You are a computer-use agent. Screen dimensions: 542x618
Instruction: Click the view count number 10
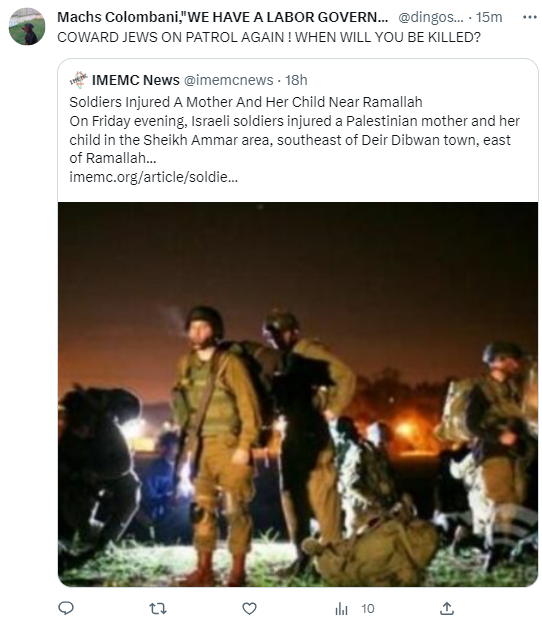click(x=368, y=609)
